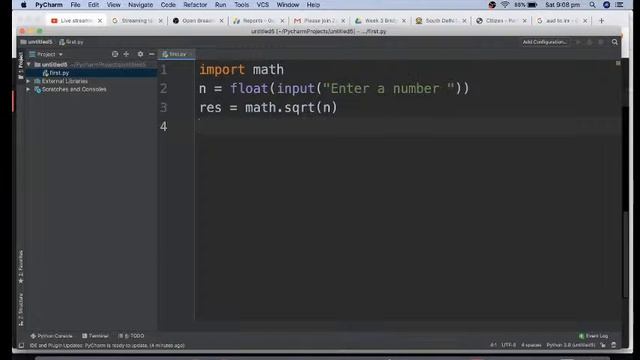The height and width of the screenshot is (360, 640).
Task: Open the 4 spaces indent selector
Action: (531, 345)
